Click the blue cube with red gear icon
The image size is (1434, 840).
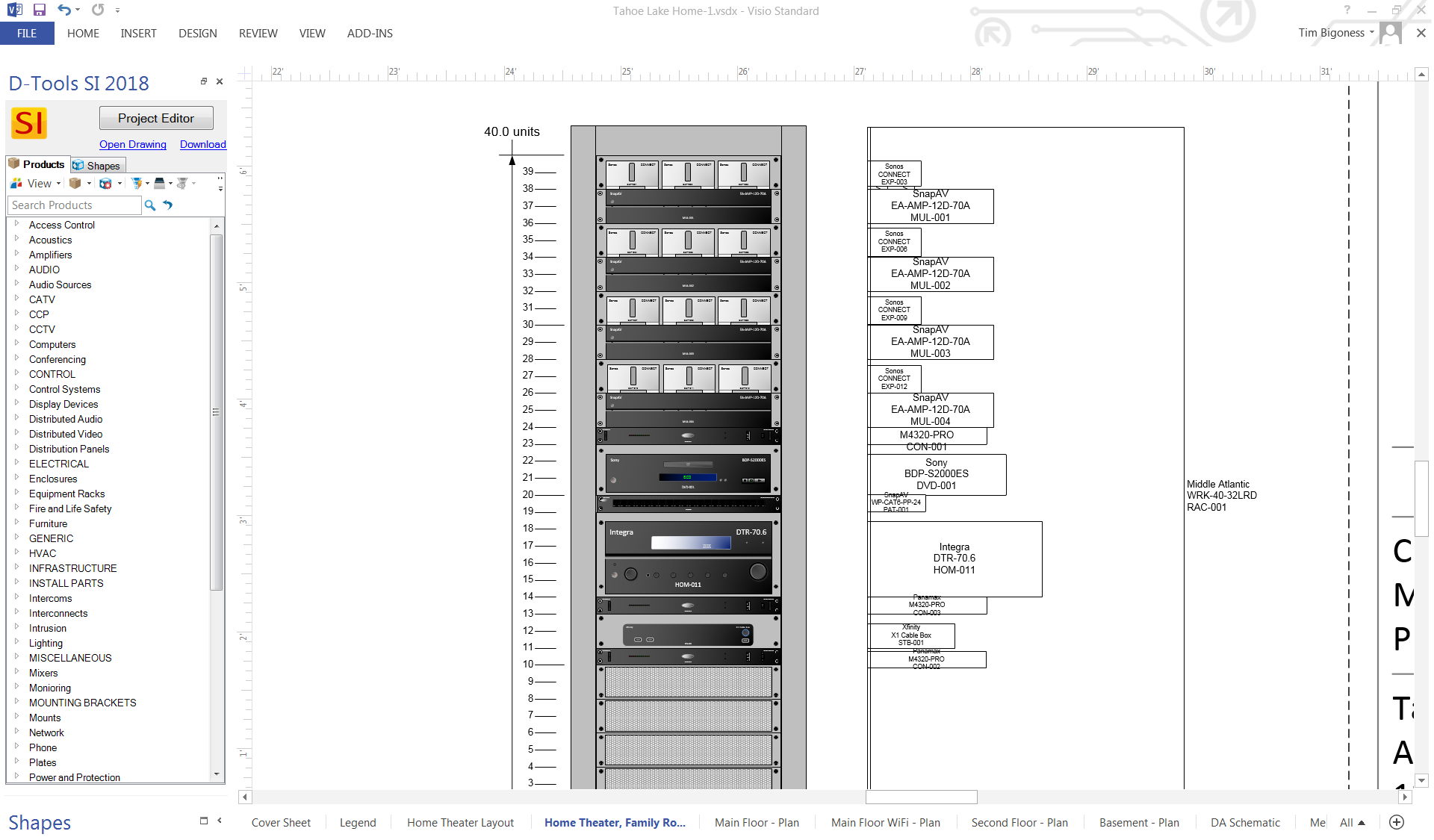(x=106, y=183)
